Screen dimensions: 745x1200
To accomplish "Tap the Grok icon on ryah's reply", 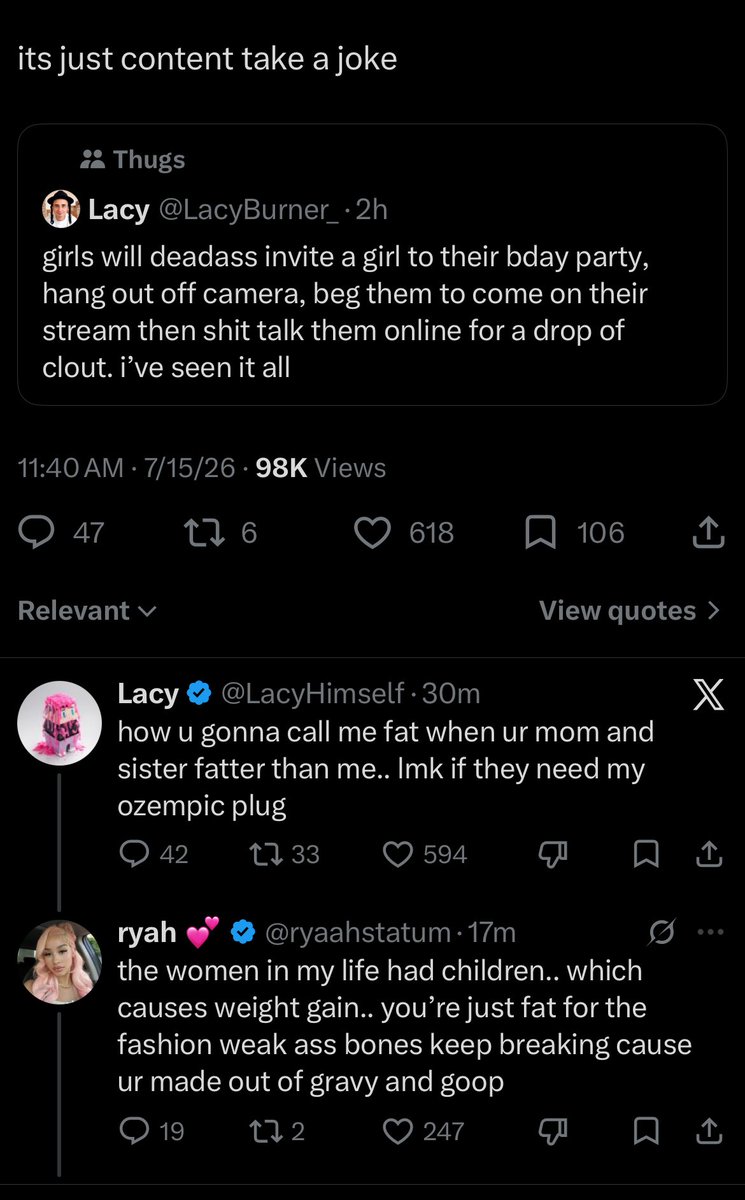I will (x=661, y=932).
